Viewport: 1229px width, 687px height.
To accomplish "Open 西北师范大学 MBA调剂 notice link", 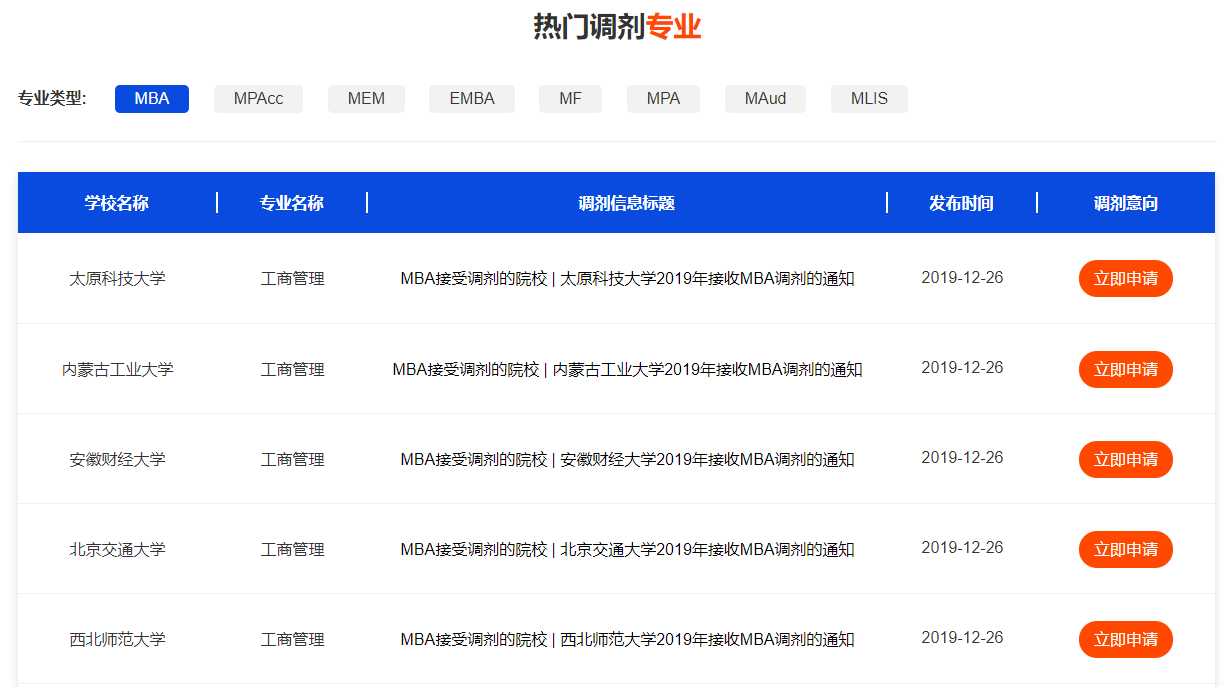I will pyautogui.click(x=627, y=640).
